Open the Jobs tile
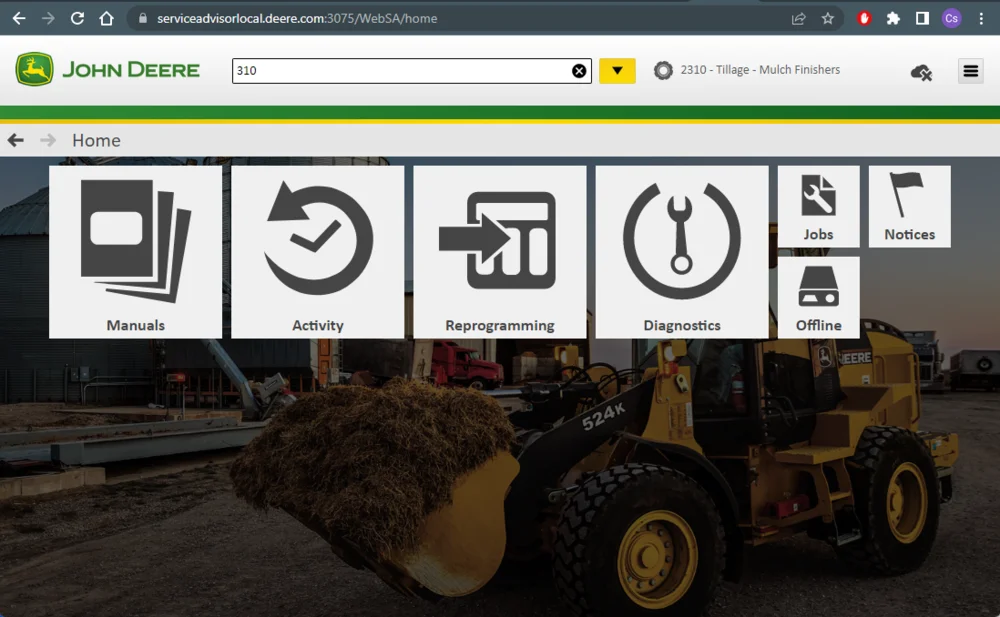Screen dimensions: 1000x617 click(818, 206)
